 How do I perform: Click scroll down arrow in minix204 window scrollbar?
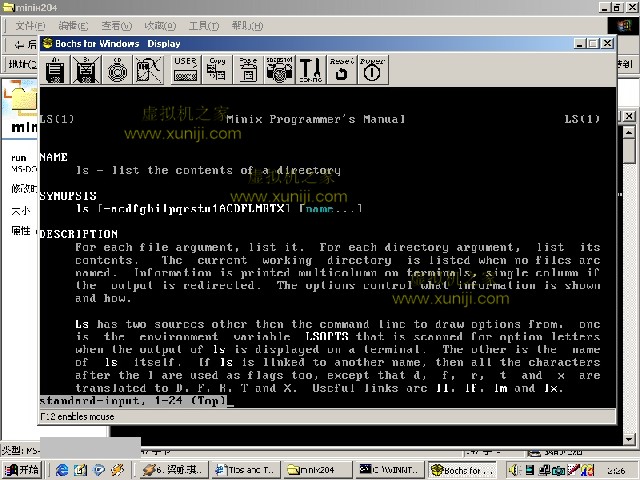click(629, 439)
